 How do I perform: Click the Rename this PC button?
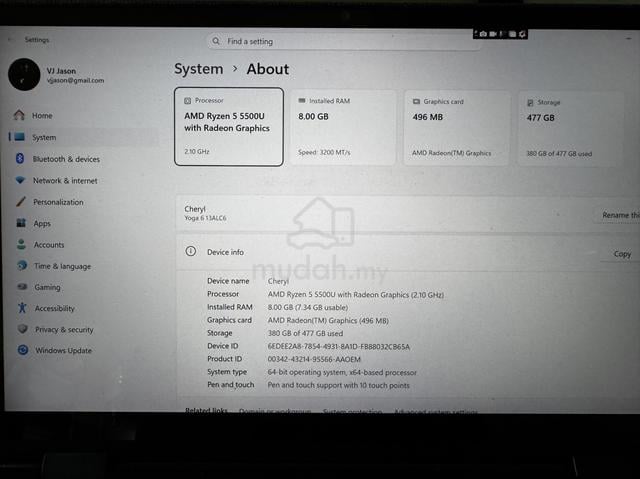tap(618, 215)
